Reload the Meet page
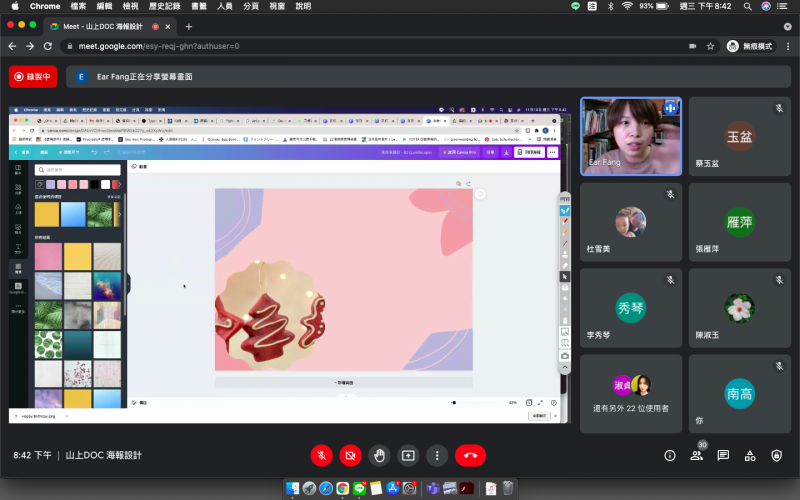Screen dimensions: 800x500 click(x=48, y=46)
